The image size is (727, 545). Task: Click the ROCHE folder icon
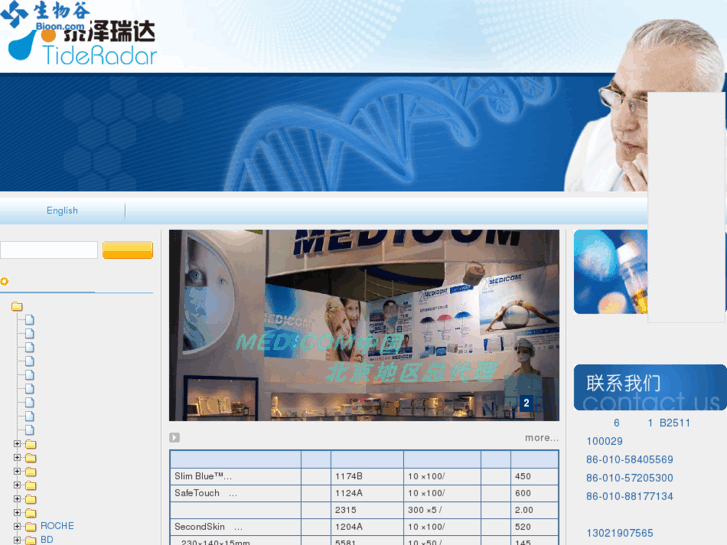click(x=31, y=526)
